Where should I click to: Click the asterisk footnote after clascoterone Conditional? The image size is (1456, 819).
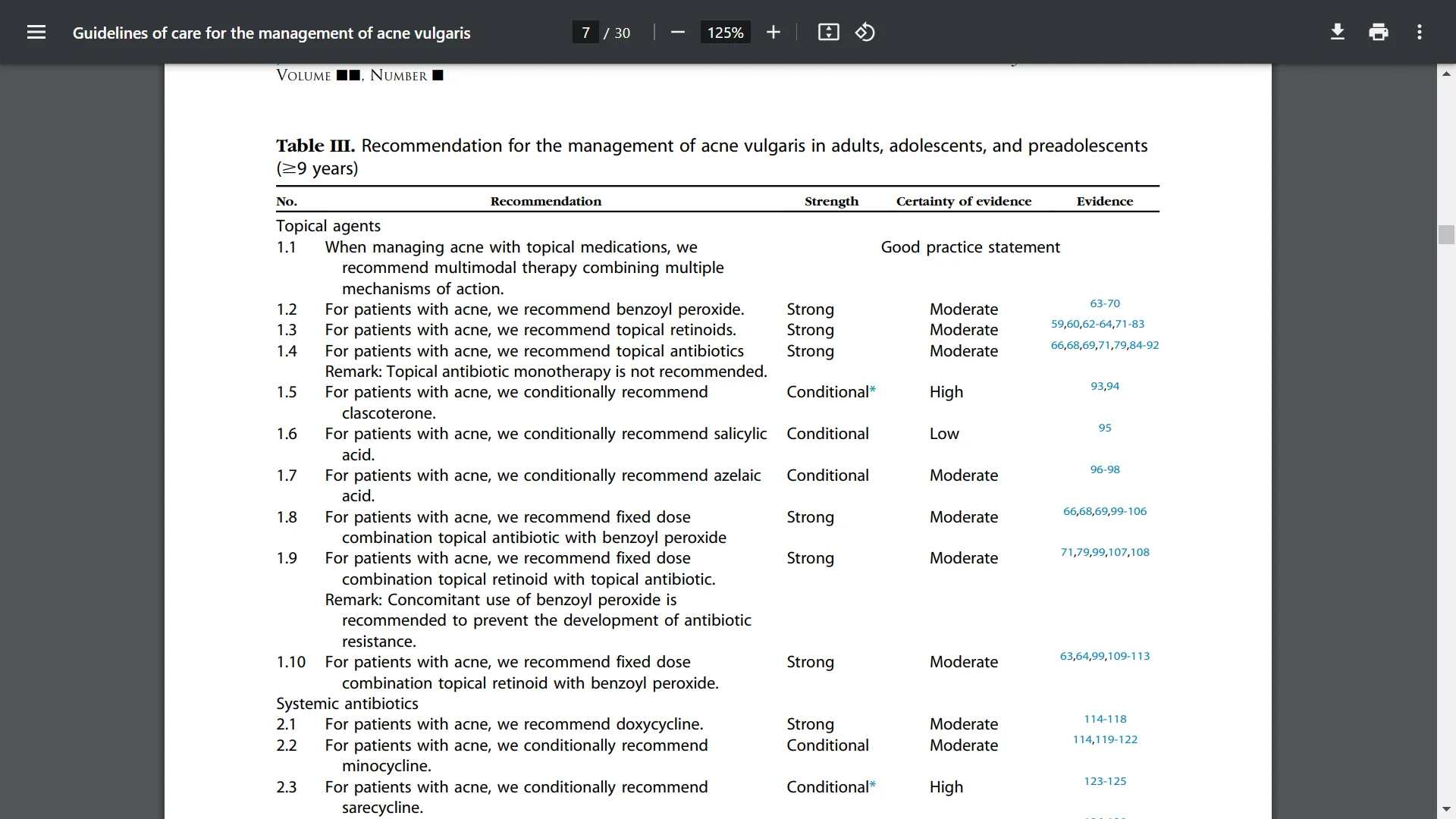click(873, 390)
